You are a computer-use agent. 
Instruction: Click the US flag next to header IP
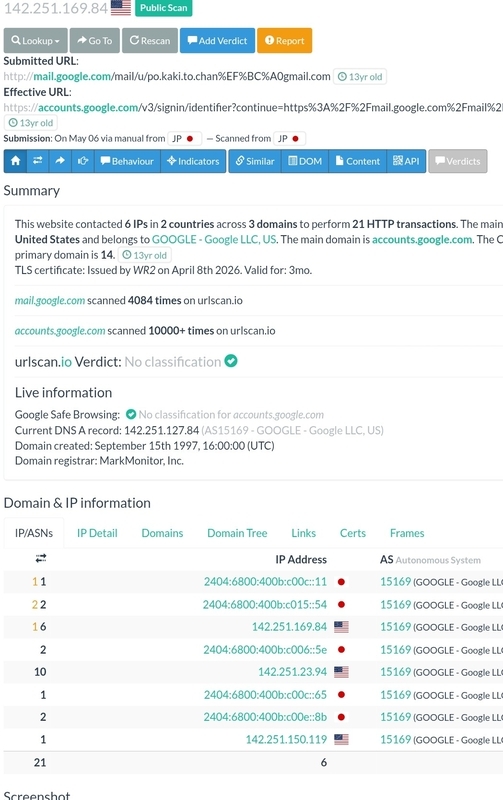pos(121,8)
